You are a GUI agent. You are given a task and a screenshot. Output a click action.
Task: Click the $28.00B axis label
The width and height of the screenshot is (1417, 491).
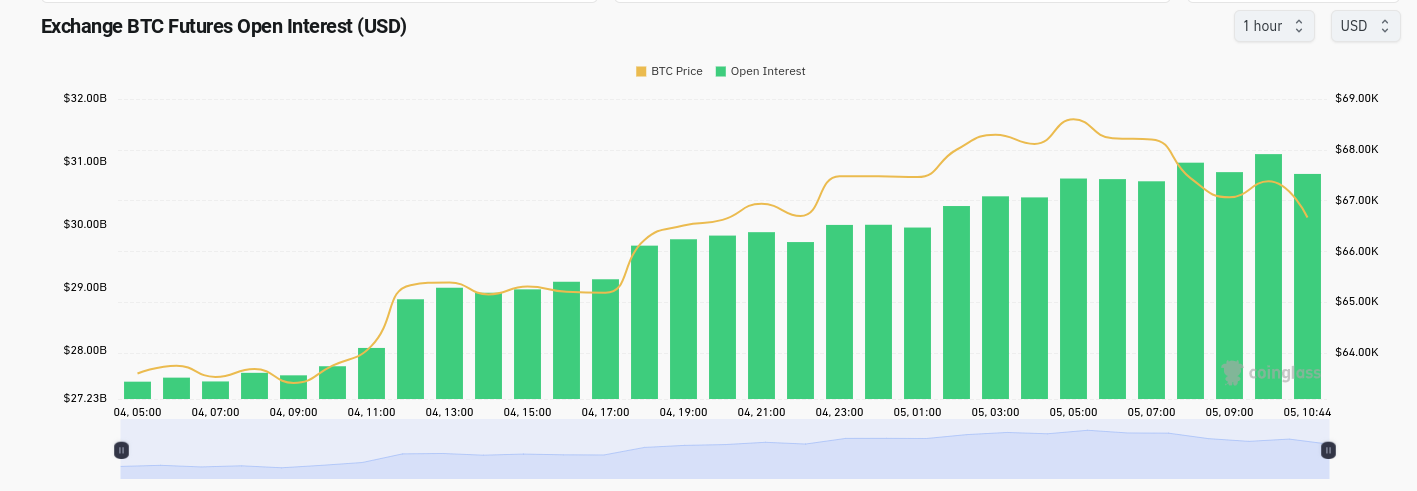85,350
